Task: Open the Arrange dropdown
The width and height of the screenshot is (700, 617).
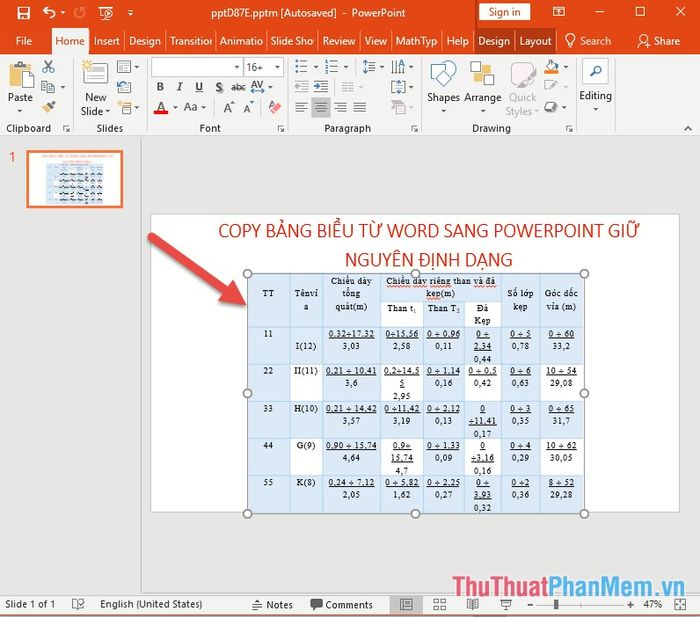Action: (483, 88)
